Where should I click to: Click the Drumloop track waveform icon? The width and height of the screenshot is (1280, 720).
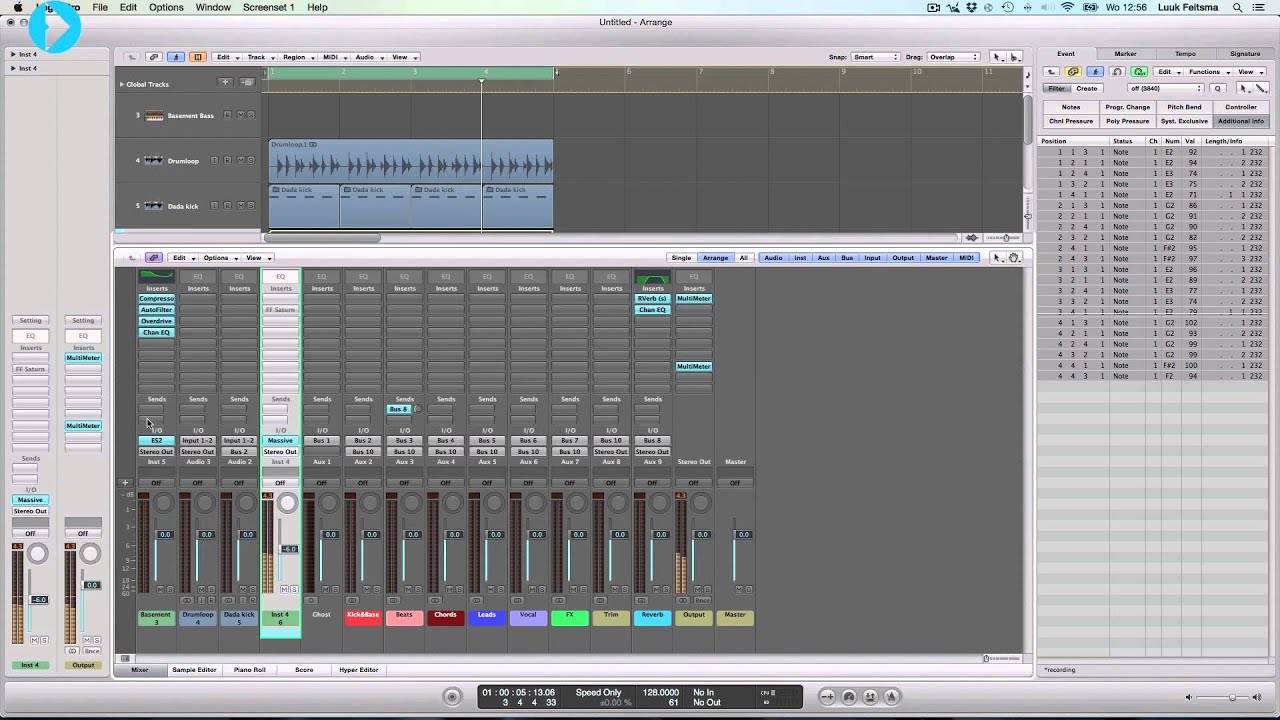tap(154, 160)
